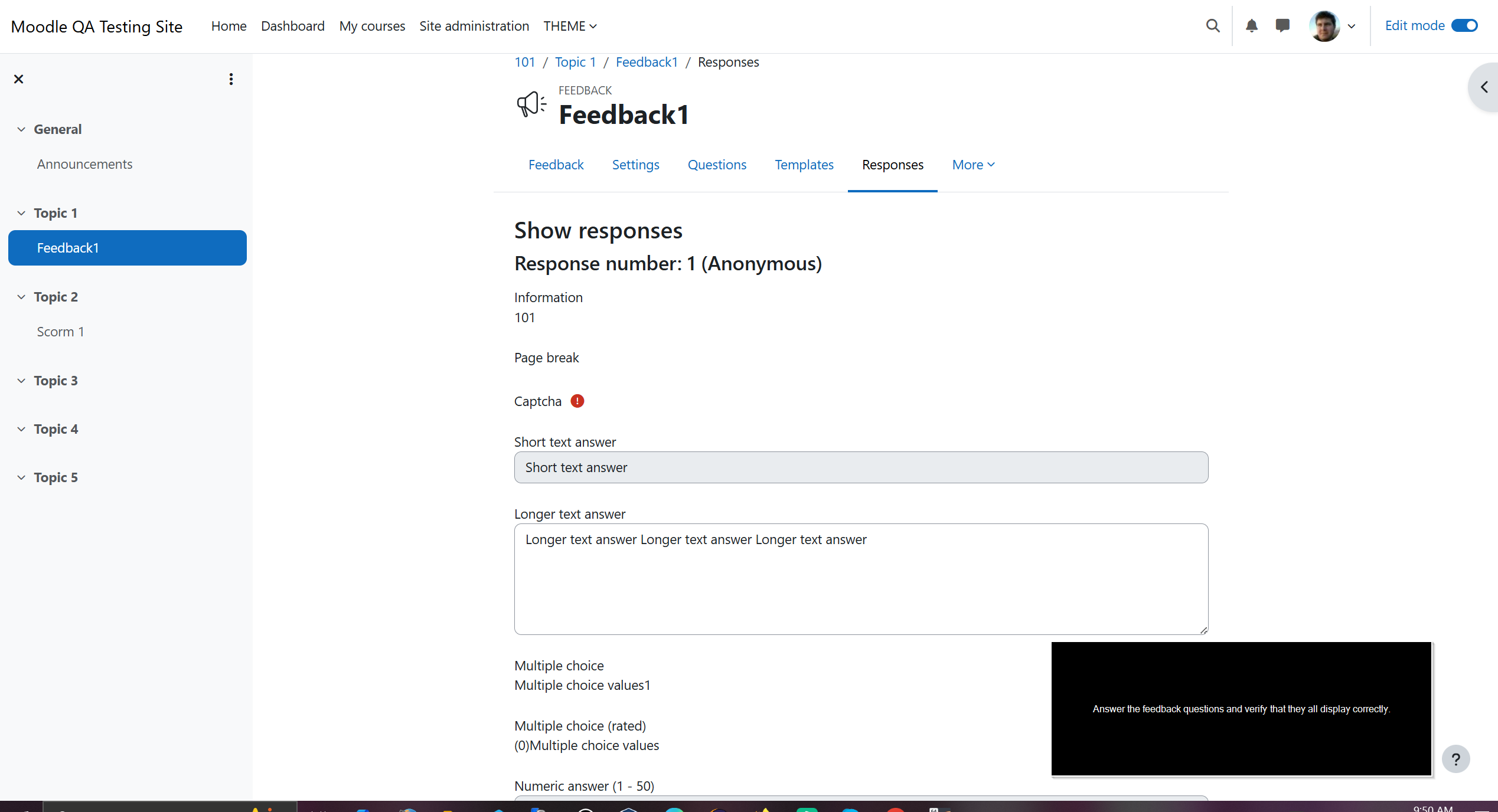Viewport: 1498px width, 812px height.
Task: Click the Topic 1 breadcrumb link
Action: coord(575,62)
